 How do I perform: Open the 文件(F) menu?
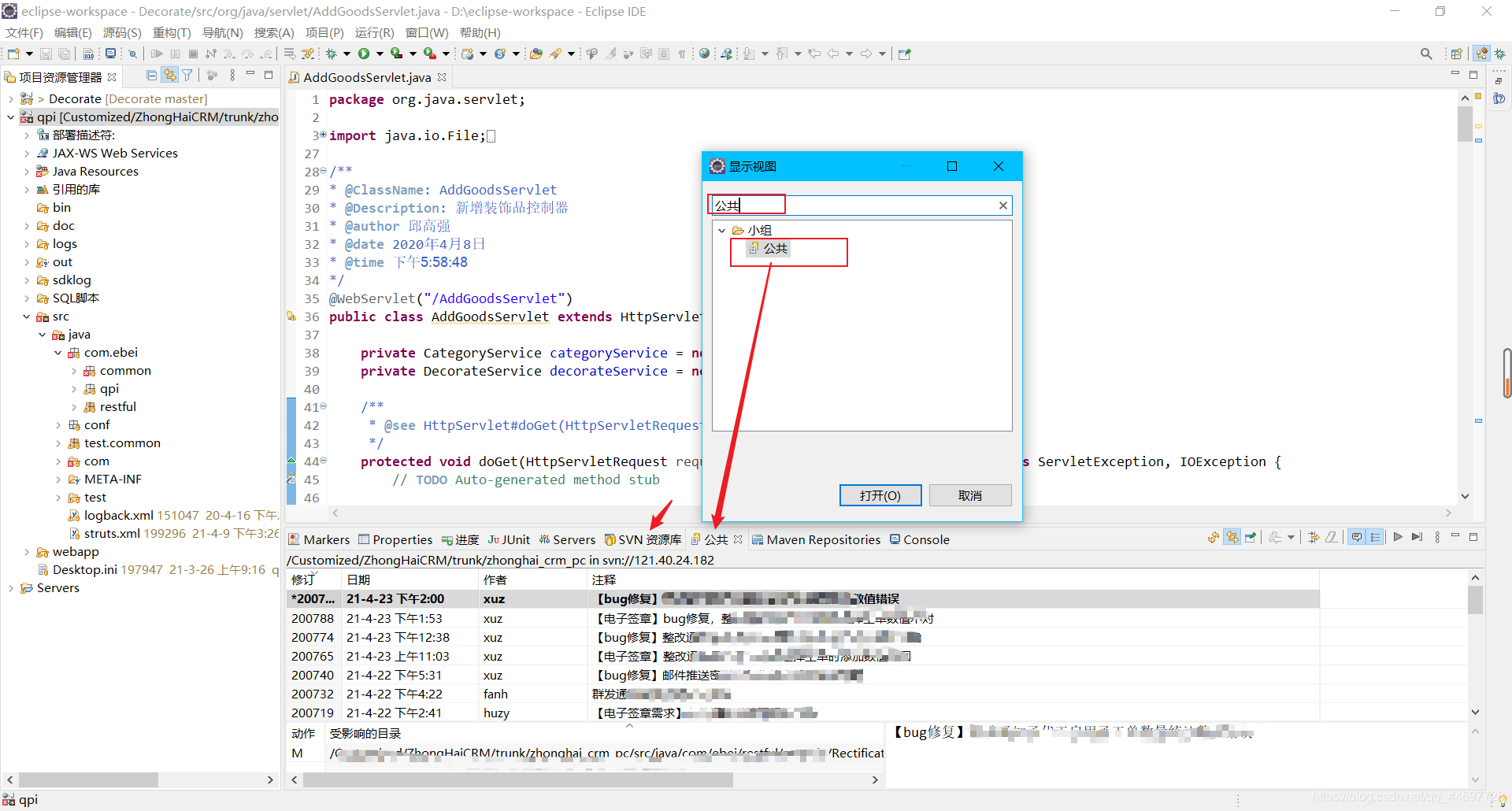click(24, 32)
